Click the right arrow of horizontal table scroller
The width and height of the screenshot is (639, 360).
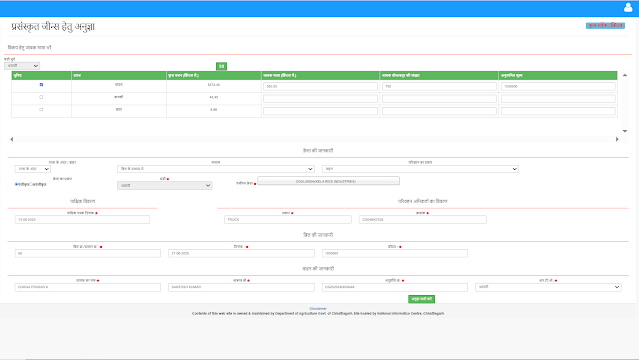pyautogui.click(x=617, y=139)
